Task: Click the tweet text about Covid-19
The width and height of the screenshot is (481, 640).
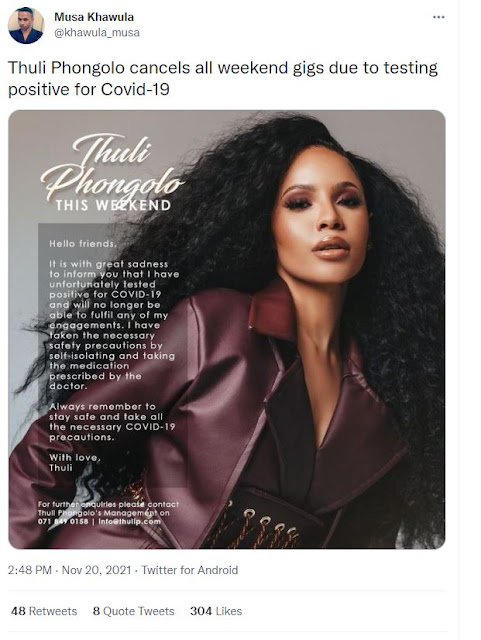Action: pyautogui.click(x=223, y=78)
